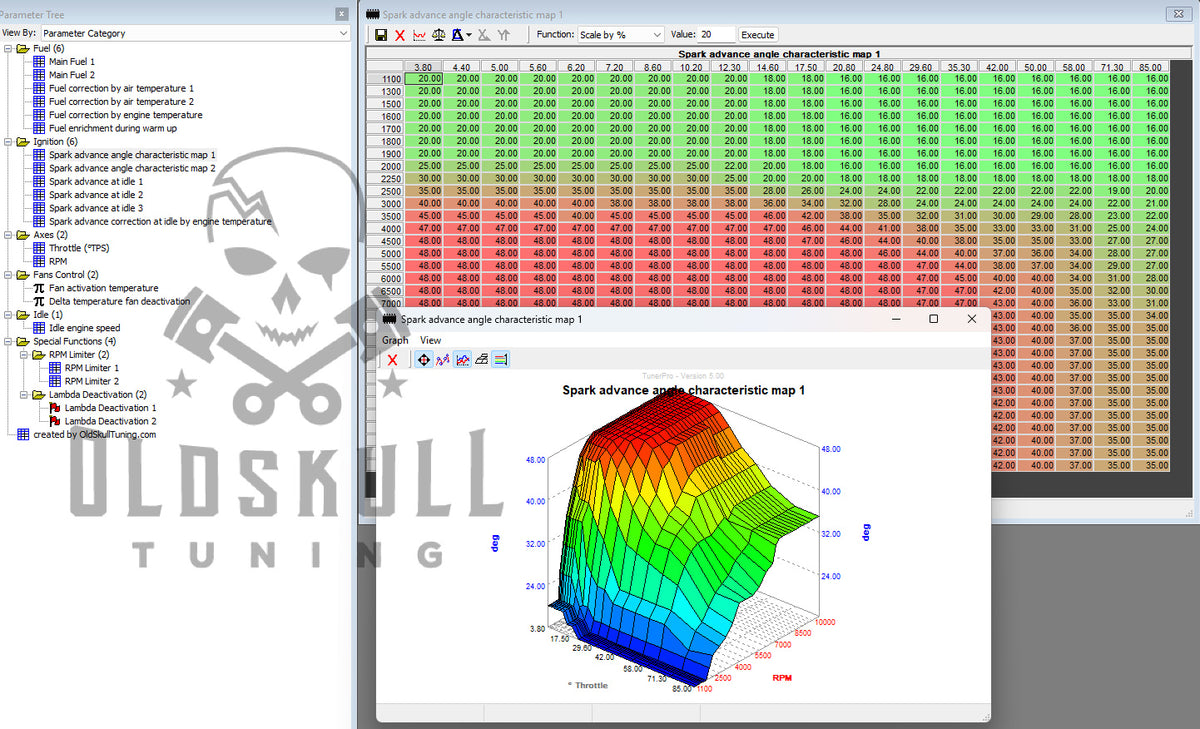The height and width of the screenshot is (729, 1200).
Task: Select Spark advance angle characteristic map 2
Action: (x=132, y=168)
